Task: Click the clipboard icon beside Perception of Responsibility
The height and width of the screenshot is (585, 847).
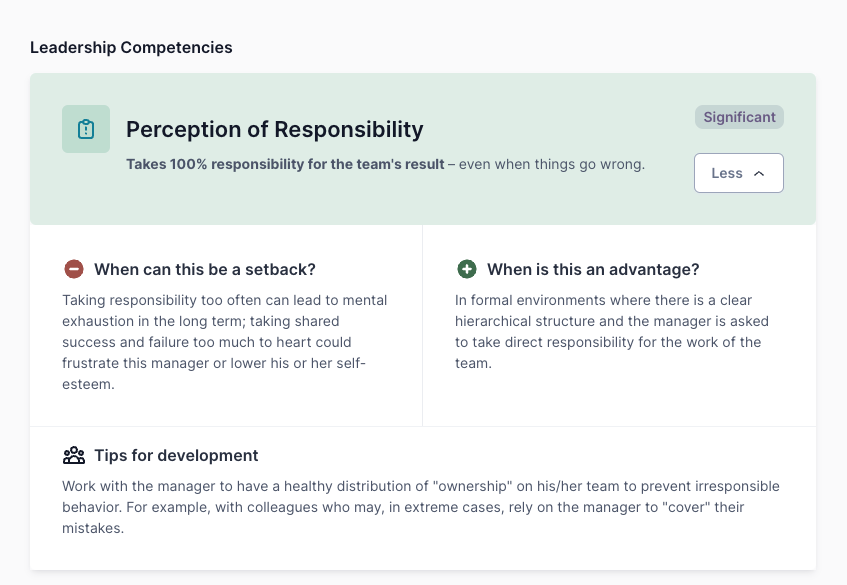Action: (x=86, y=129)
